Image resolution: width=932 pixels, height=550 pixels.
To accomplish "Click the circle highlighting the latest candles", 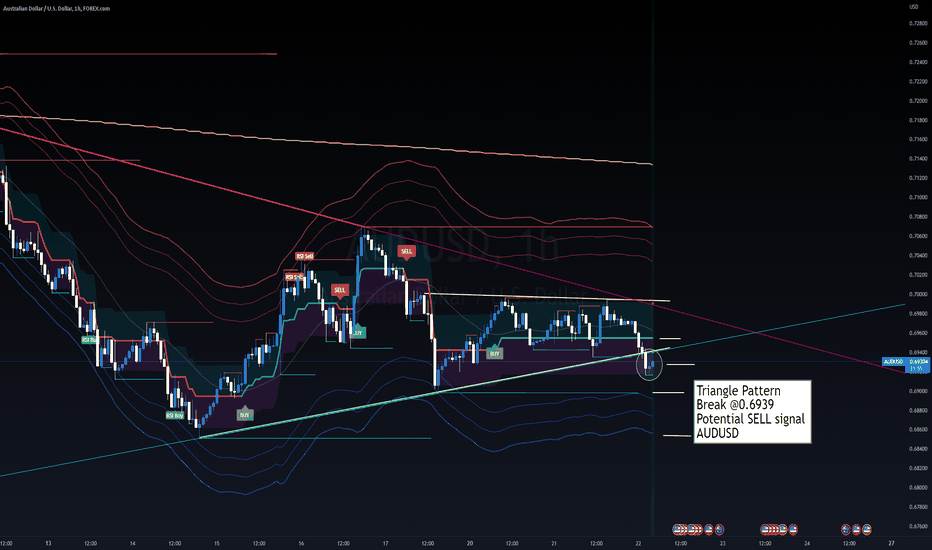I will pyautogui.click(x=649, y=364).
